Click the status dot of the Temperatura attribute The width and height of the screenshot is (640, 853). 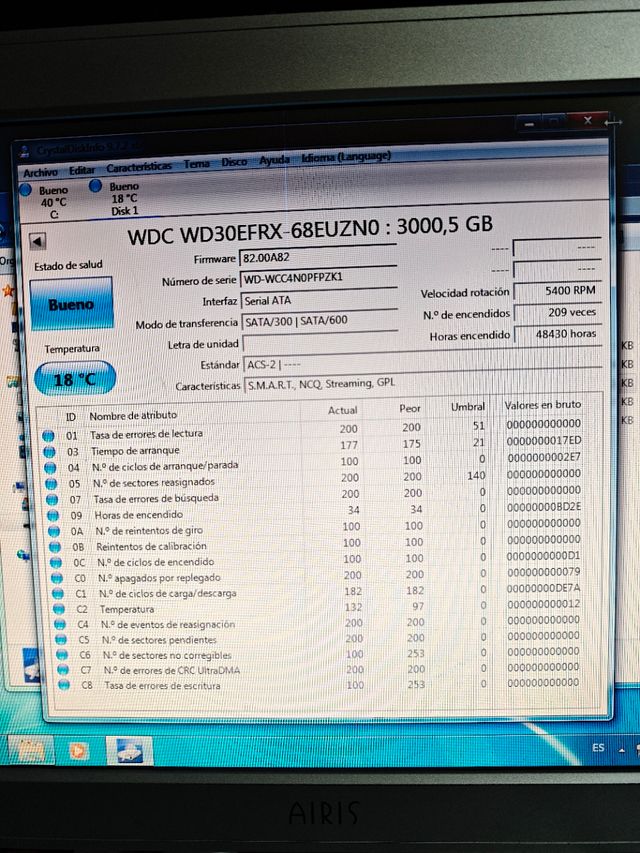(59, 609)
